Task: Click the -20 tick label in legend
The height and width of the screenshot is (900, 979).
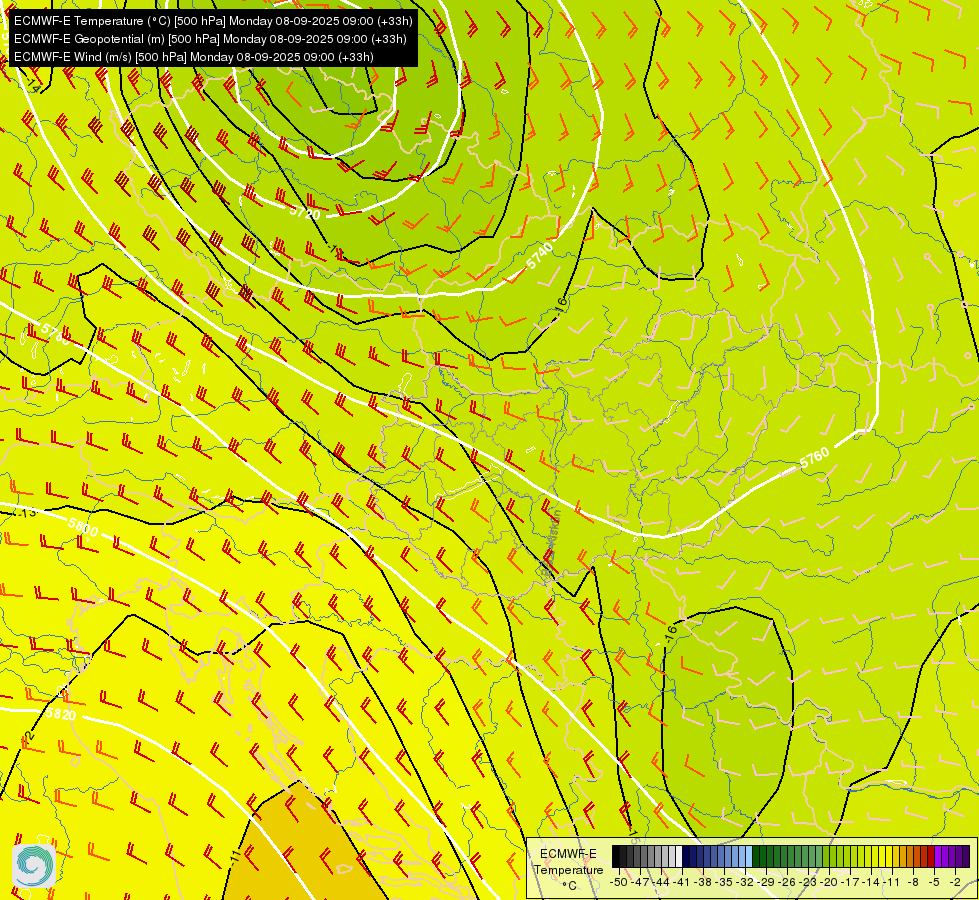Action: tap(829, 883)
